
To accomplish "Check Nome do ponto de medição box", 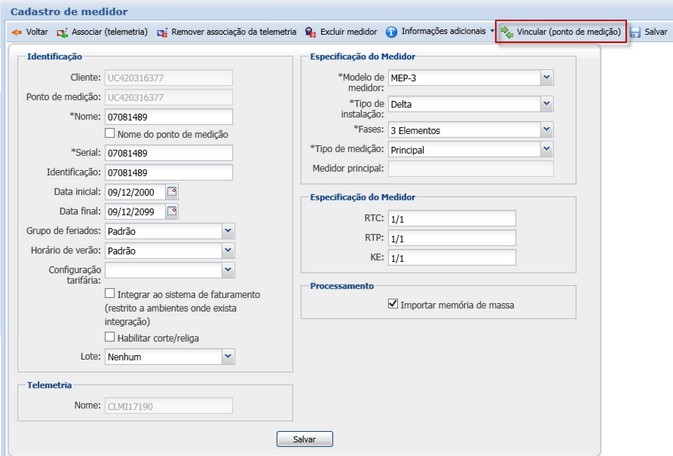I will (x=110, y=134).
